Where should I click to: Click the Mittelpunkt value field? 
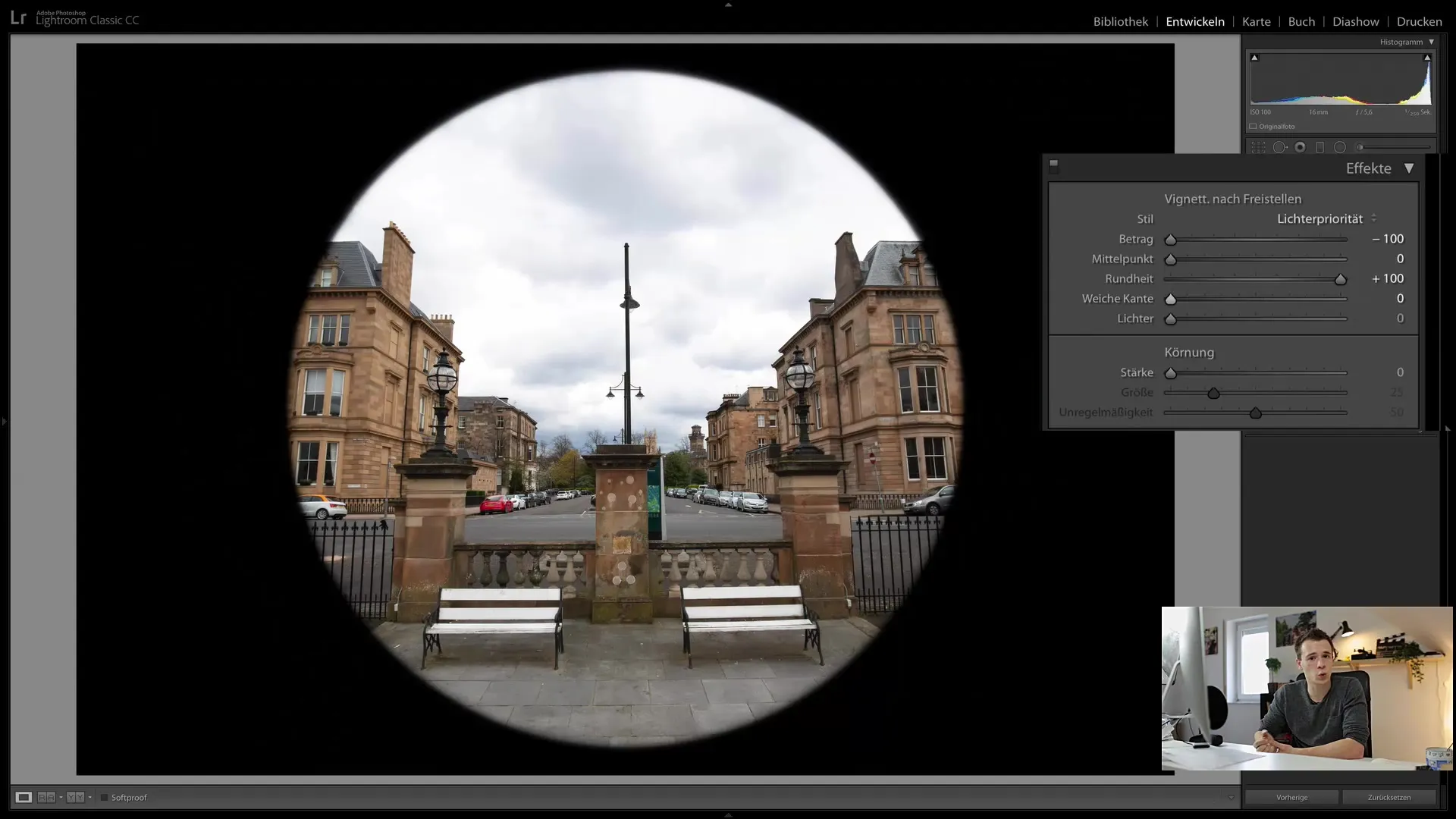coord(1400,259)
